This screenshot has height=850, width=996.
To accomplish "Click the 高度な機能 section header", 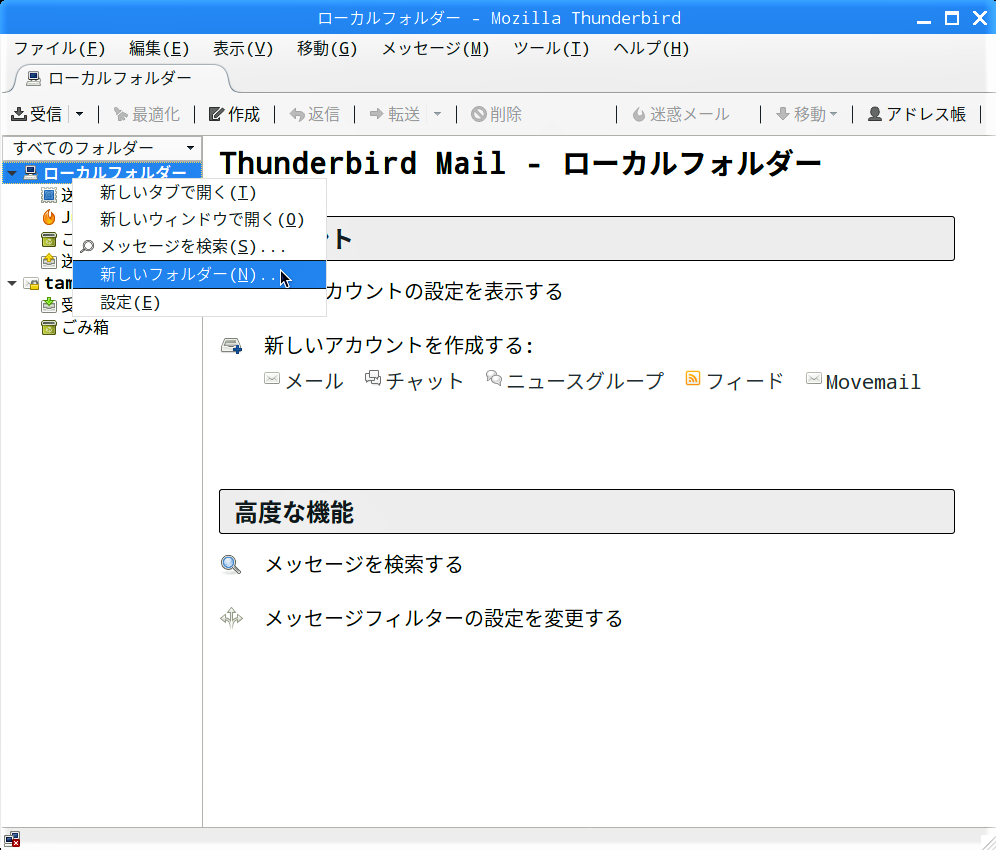I will click(x=587, y=511).
